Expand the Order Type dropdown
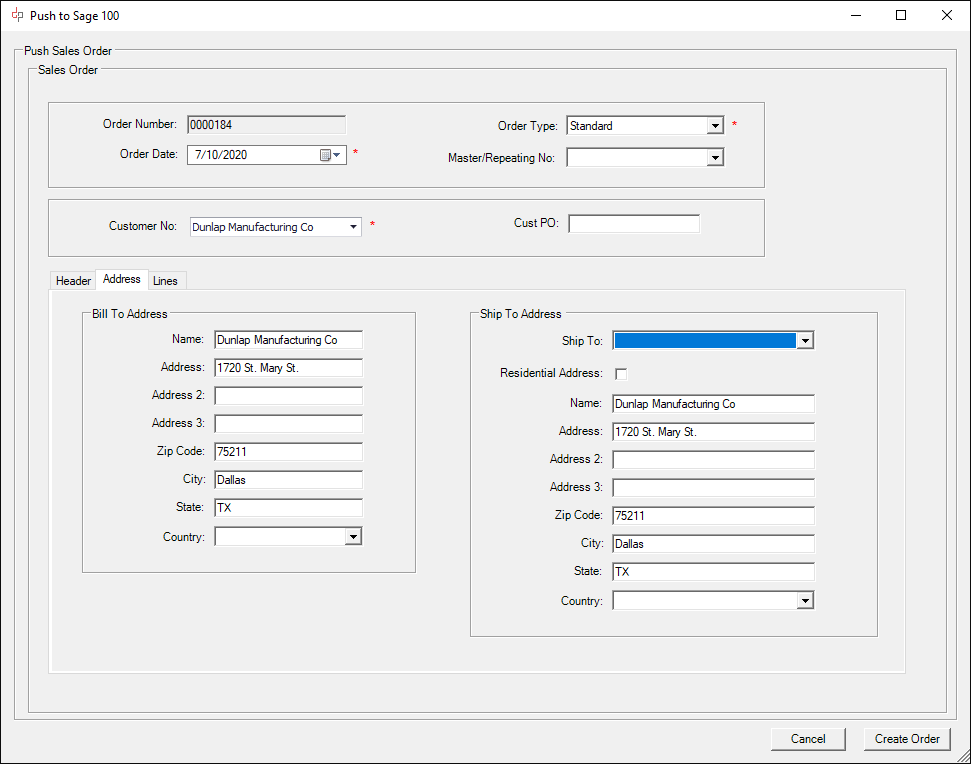 pyautogui.click(x=715, y=126)
